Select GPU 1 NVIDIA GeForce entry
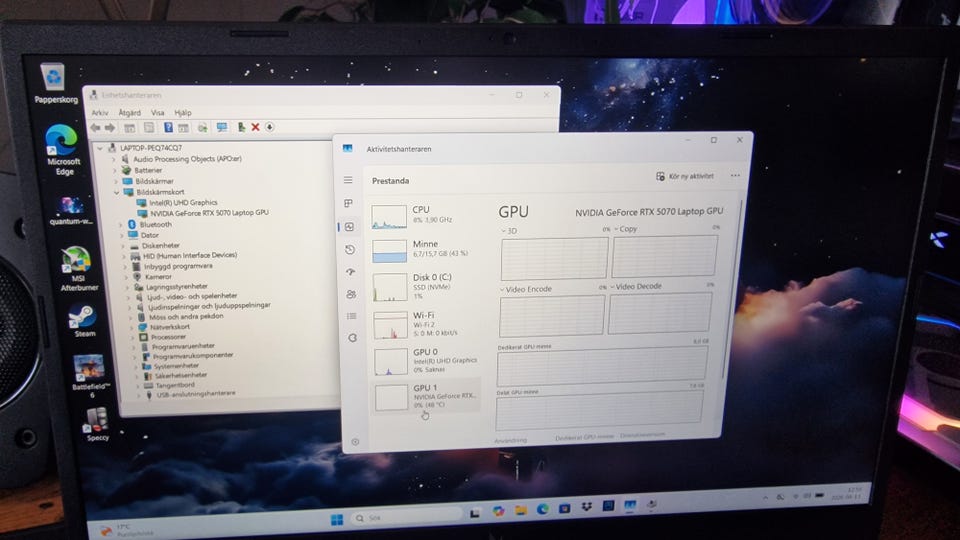Screen dimensions: 960x540 [x=427, y=396]
